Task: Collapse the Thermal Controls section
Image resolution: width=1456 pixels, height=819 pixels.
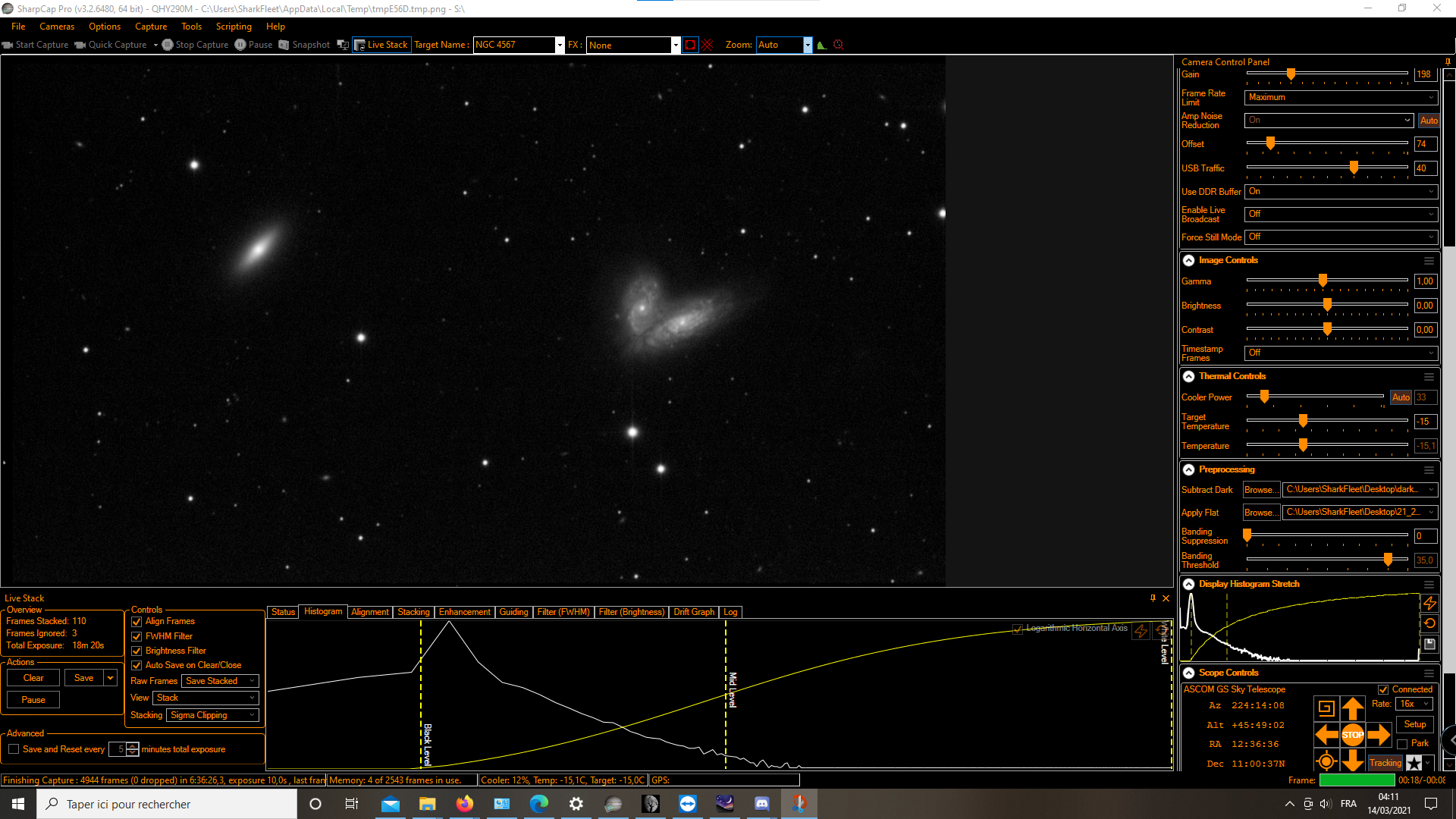Action: [1188, 376]
